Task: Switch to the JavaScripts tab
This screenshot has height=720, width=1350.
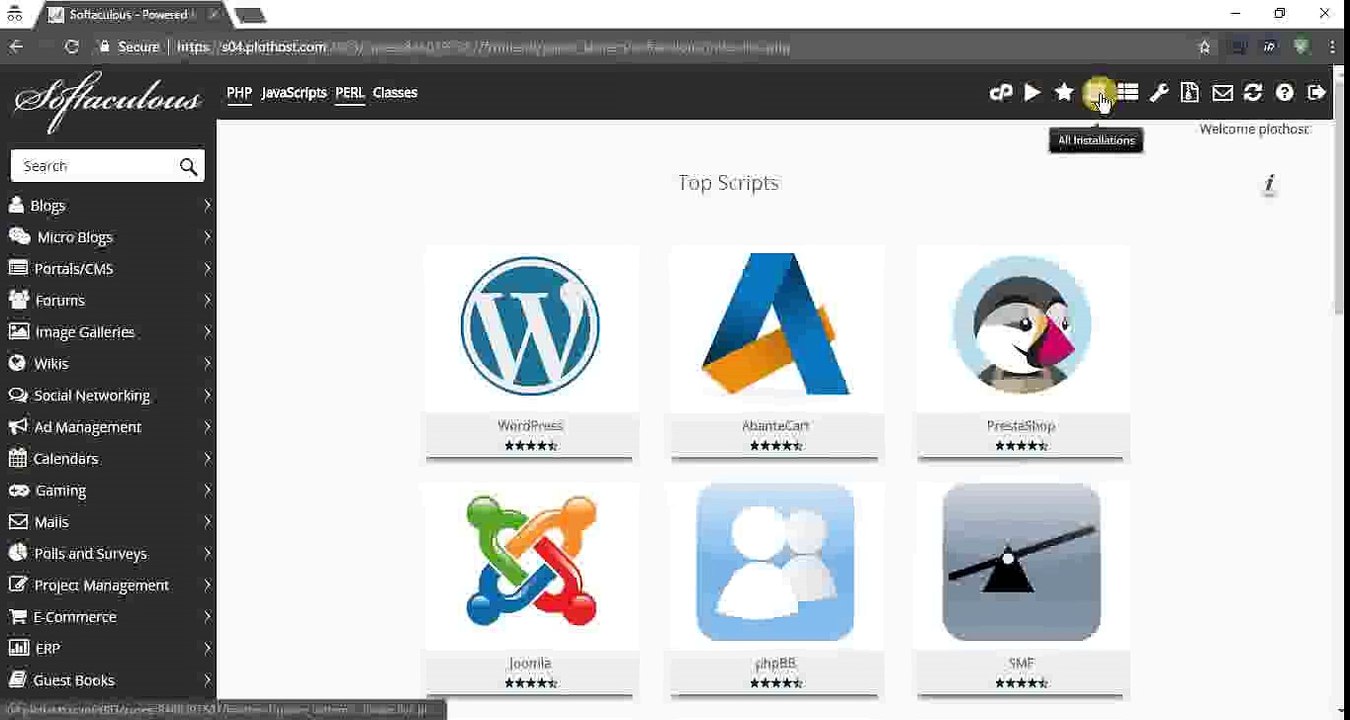Action: pyautogui.click(x=294, y=93)
